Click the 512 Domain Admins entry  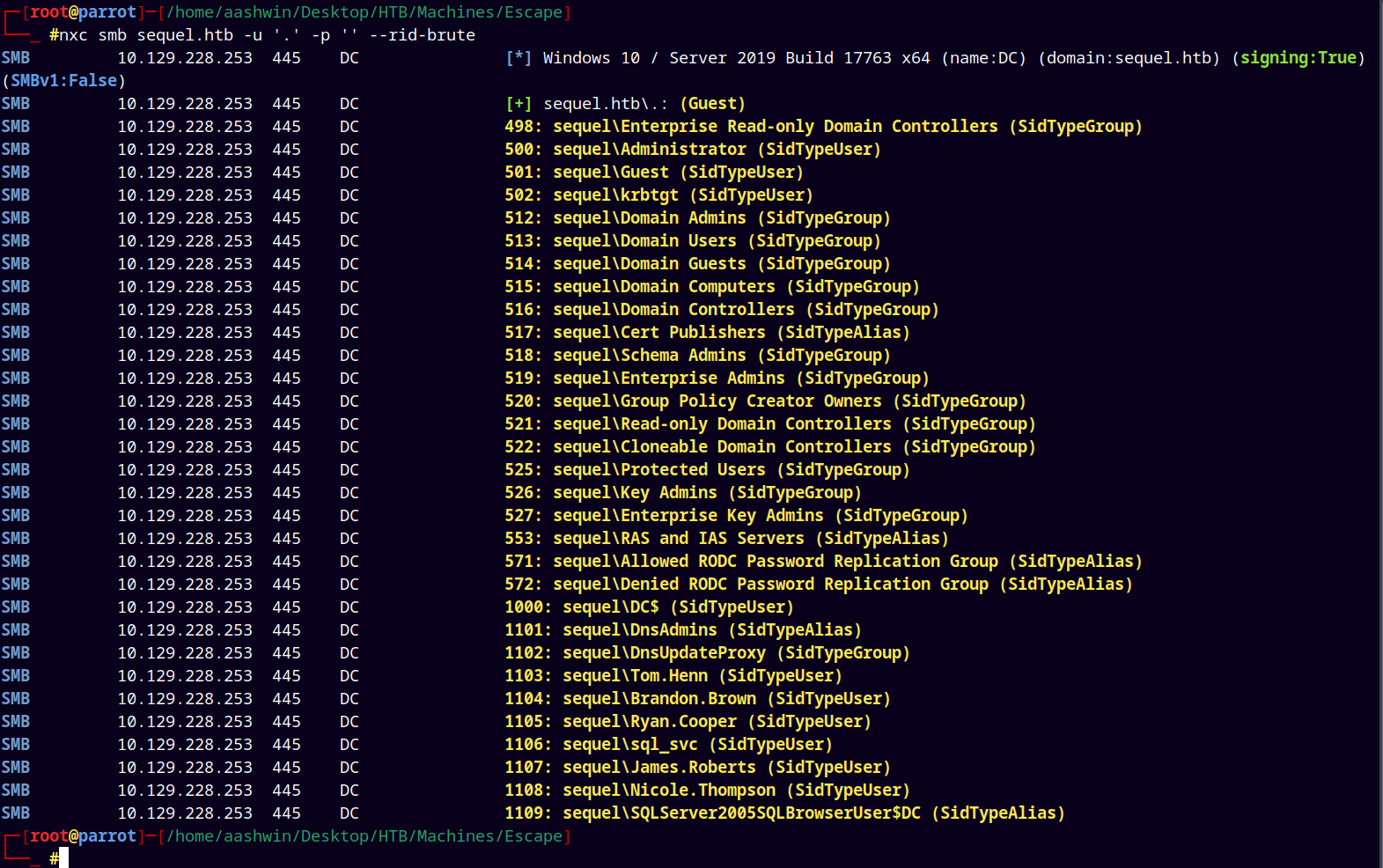click(698, 218)
